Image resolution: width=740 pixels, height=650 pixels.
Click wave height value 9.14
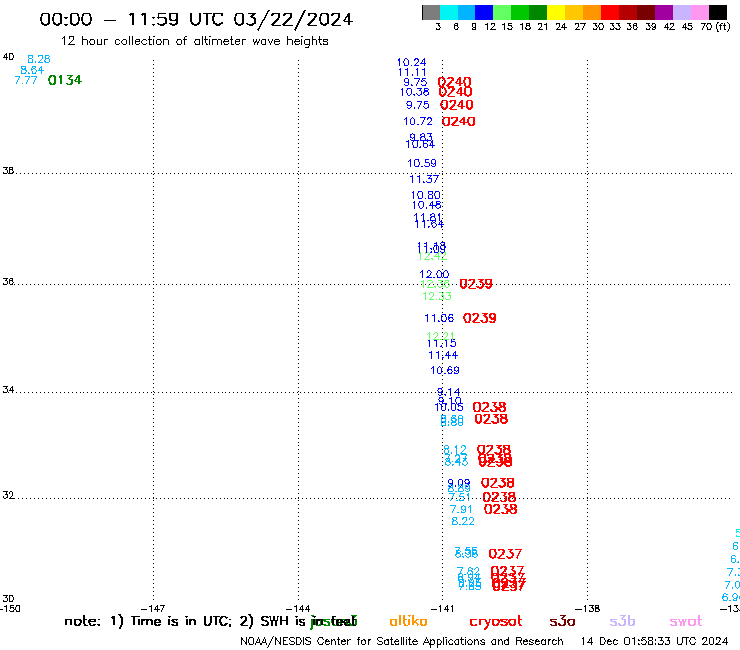click(448, 392)
